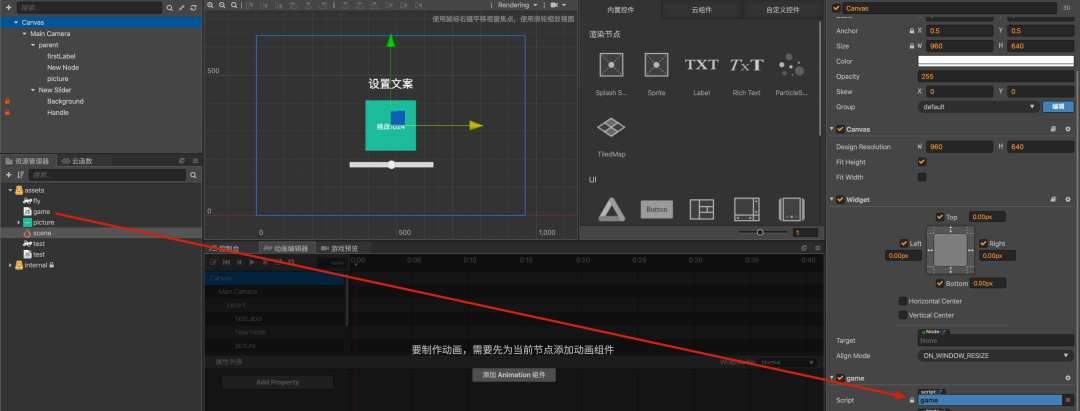Click the Color swatch field

coord(995,61)
